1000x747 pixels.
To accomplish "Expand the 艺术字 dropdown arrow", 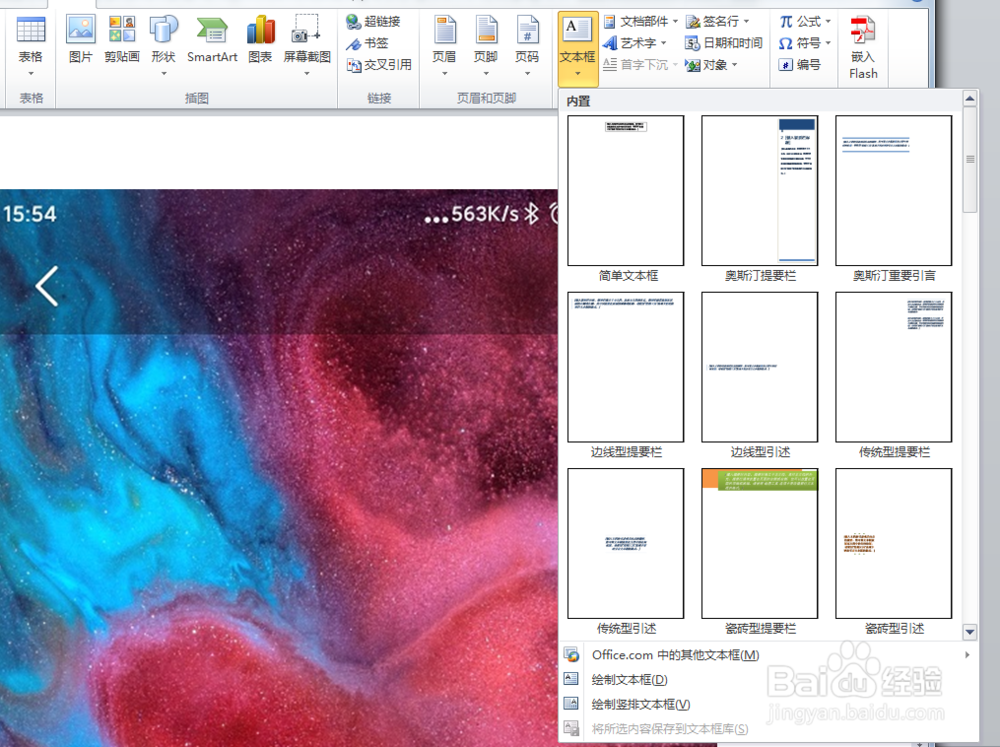I will (663, 43).
